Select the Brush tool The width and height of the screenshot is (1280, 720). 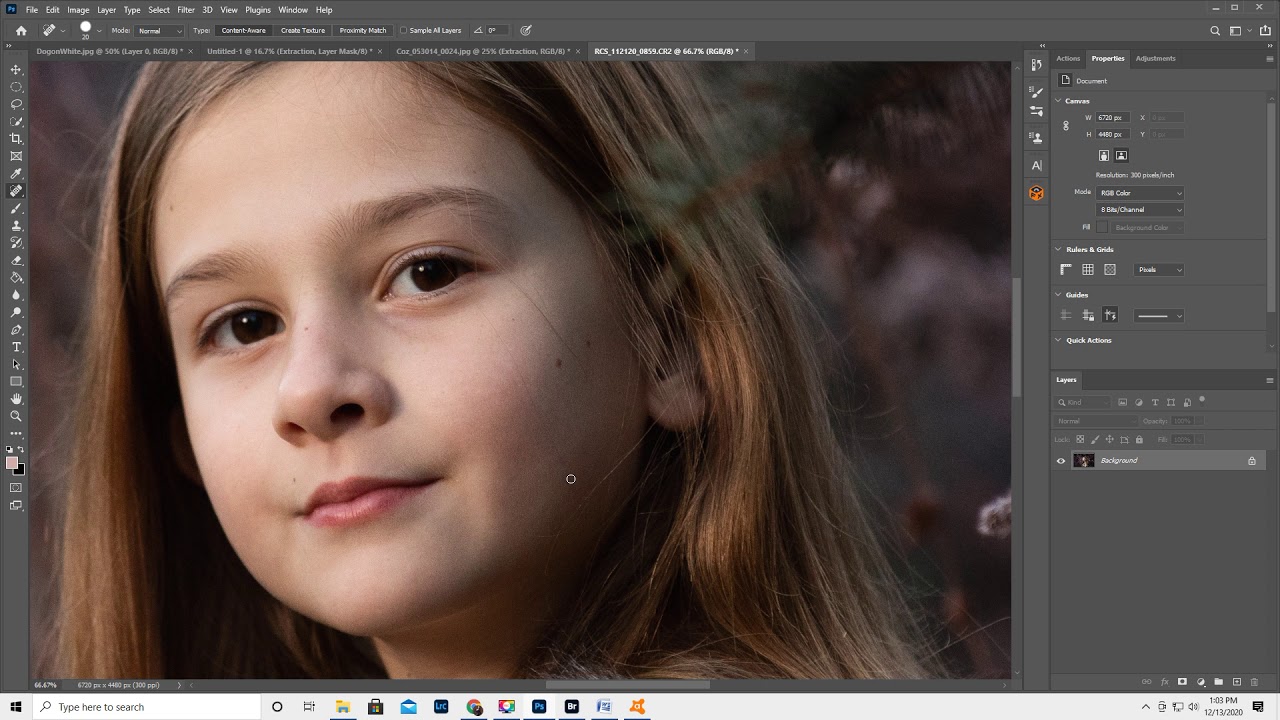(16, 209)
